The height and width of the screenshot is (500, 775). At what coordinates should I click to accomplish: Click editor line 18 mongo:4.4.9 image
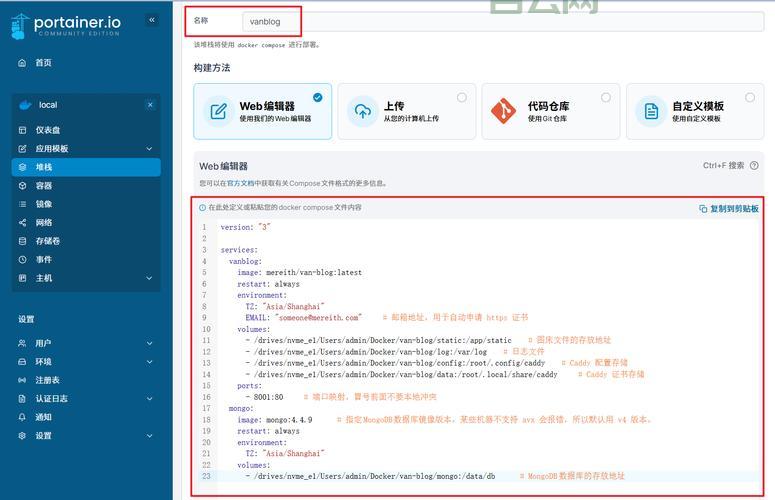click(x=275, y=420)
